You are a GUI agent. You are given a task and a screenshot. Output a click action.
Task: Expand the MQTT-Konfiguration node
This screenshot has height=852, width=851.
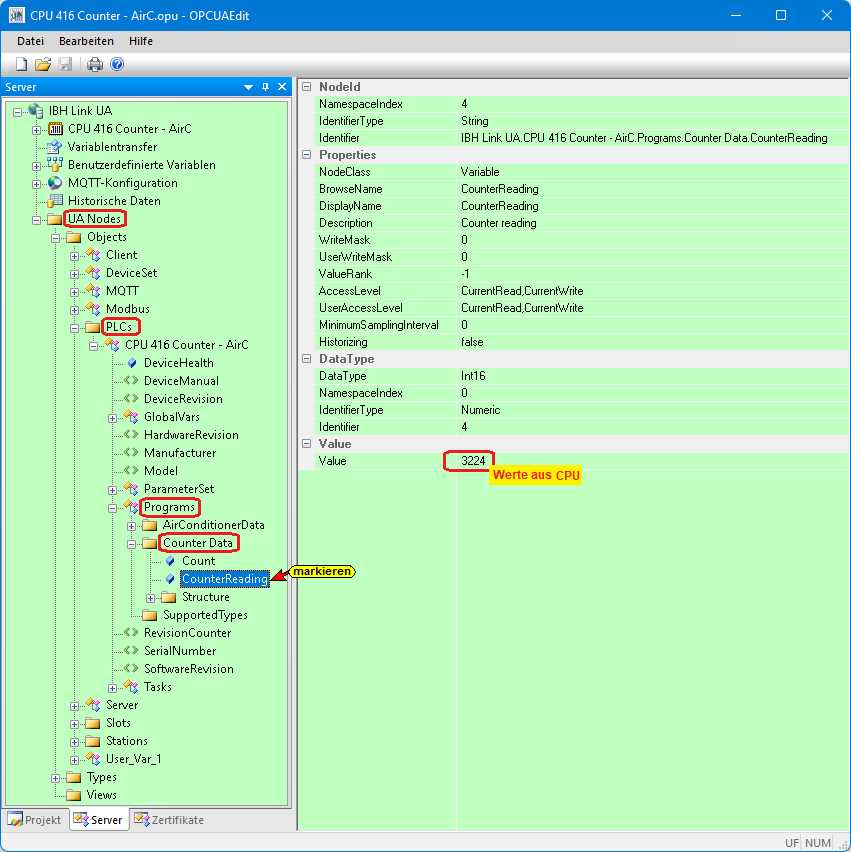point(36,184)
